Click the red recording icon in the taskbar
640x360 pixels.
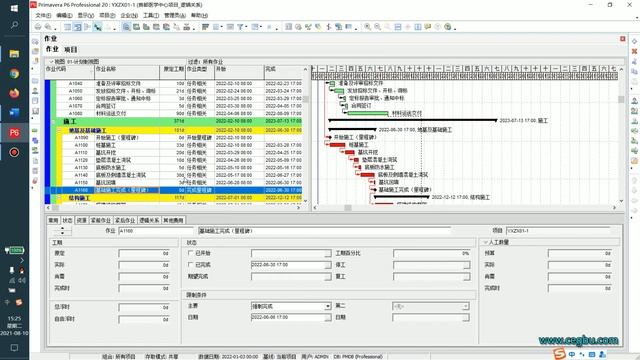(14, 152)
